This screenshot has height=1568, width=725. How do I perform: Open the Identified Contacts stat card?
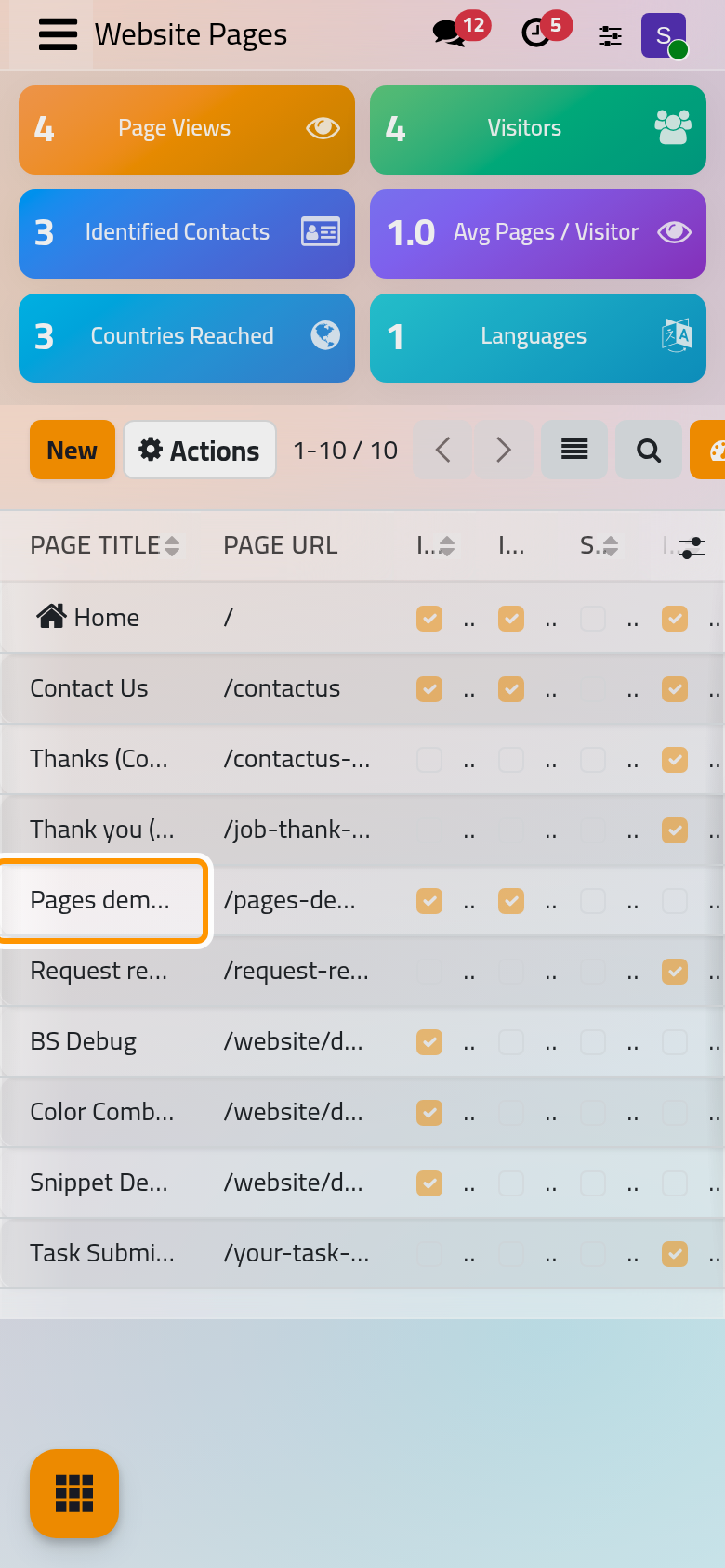coord(187,234)
